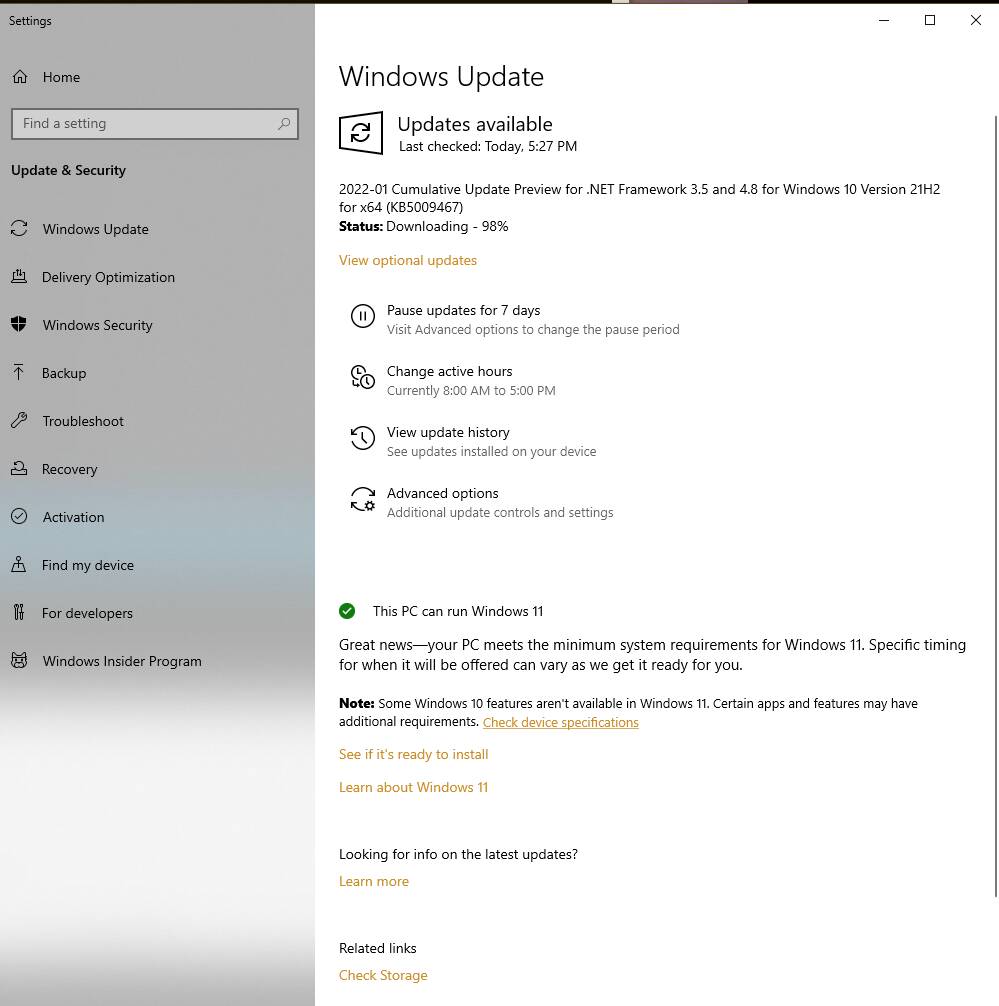Click the vertical scrollbar on the right
Viewport: 999px width, 1006px height.
pyautogui.click(x=994, y=500)
